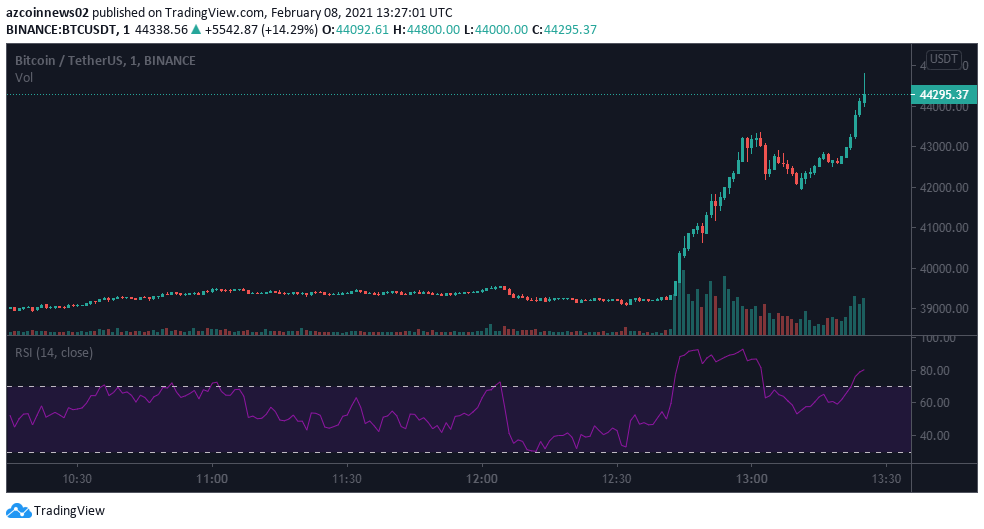
Task: Click the 42000.00 price axis label
Action: click(944, 188)
